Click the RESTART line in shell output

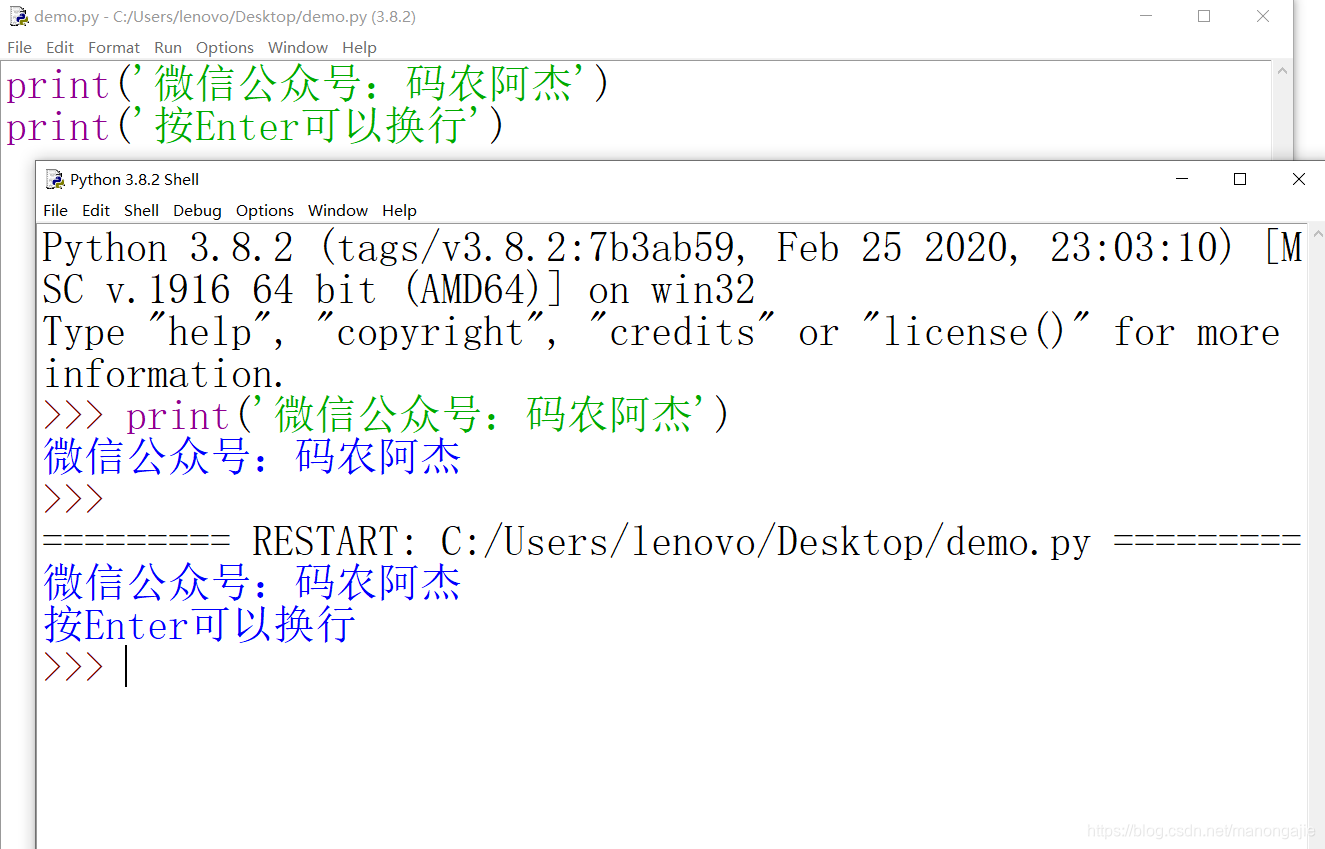tap(672, 541)
